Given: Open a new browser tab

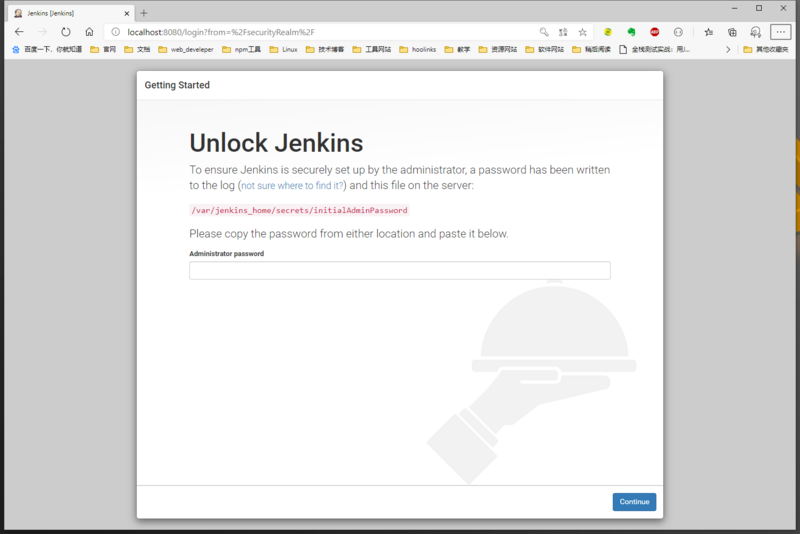Looking at the screenshot, I should (144, 13).
